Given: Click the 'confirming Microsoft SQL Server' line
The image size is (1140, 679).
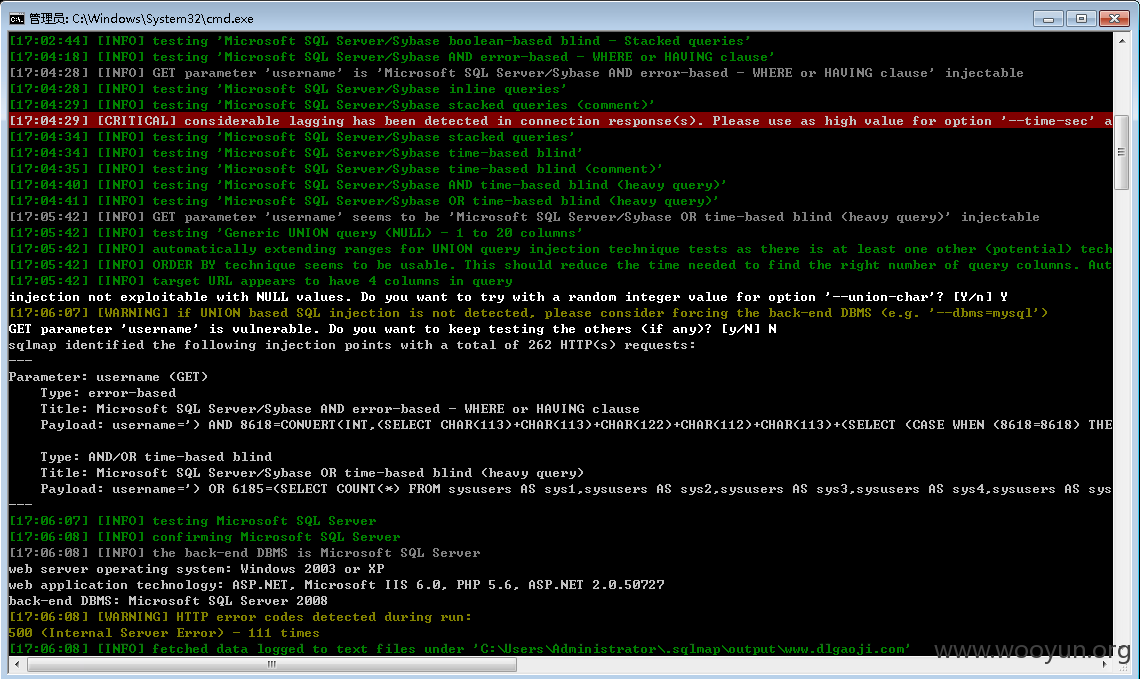Looking at the screenshot, I should (204, 537).
